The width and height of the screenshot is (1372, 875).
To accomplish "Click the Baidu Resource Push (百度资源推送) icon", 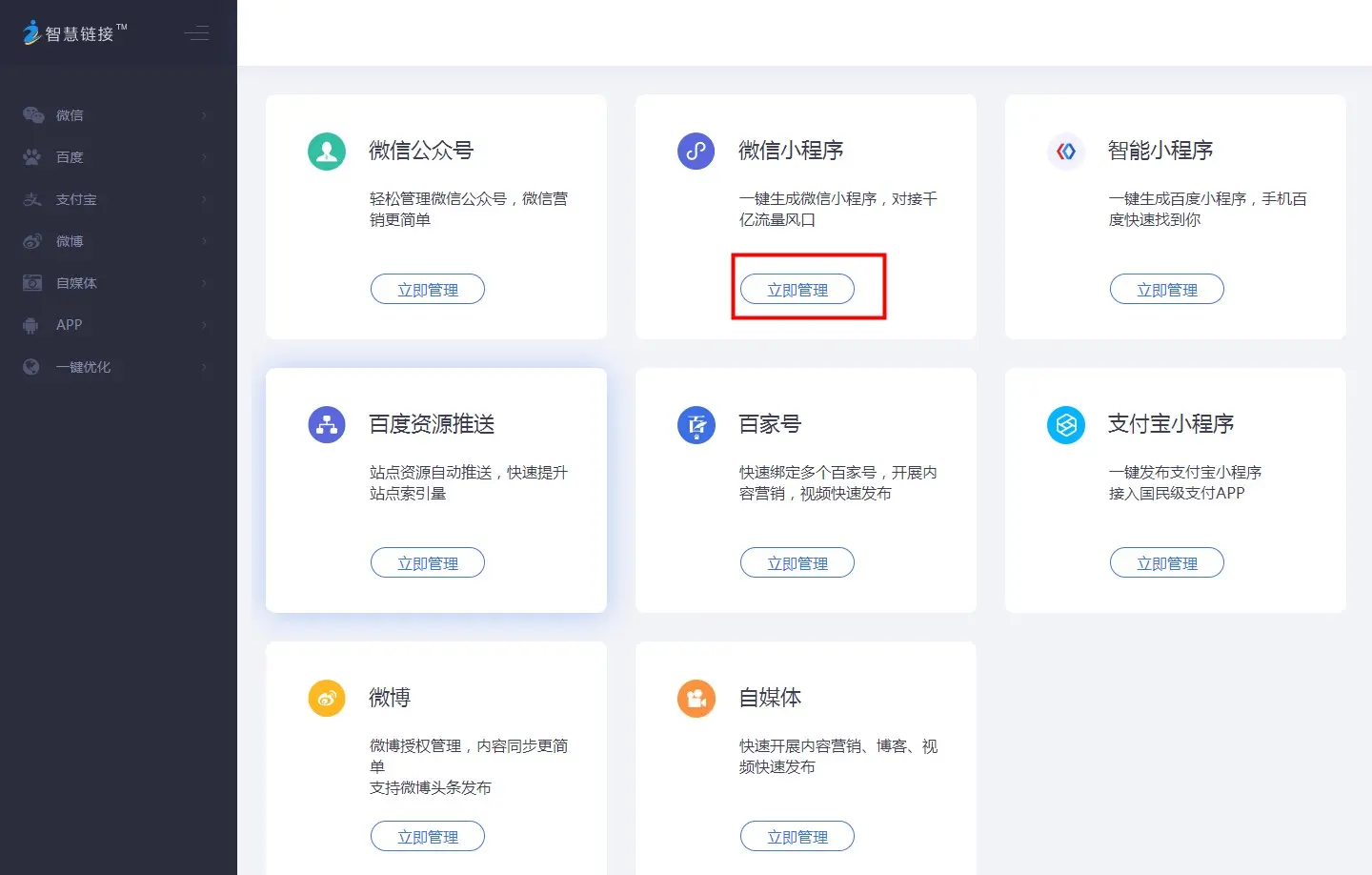I will [x=327, y=425].
